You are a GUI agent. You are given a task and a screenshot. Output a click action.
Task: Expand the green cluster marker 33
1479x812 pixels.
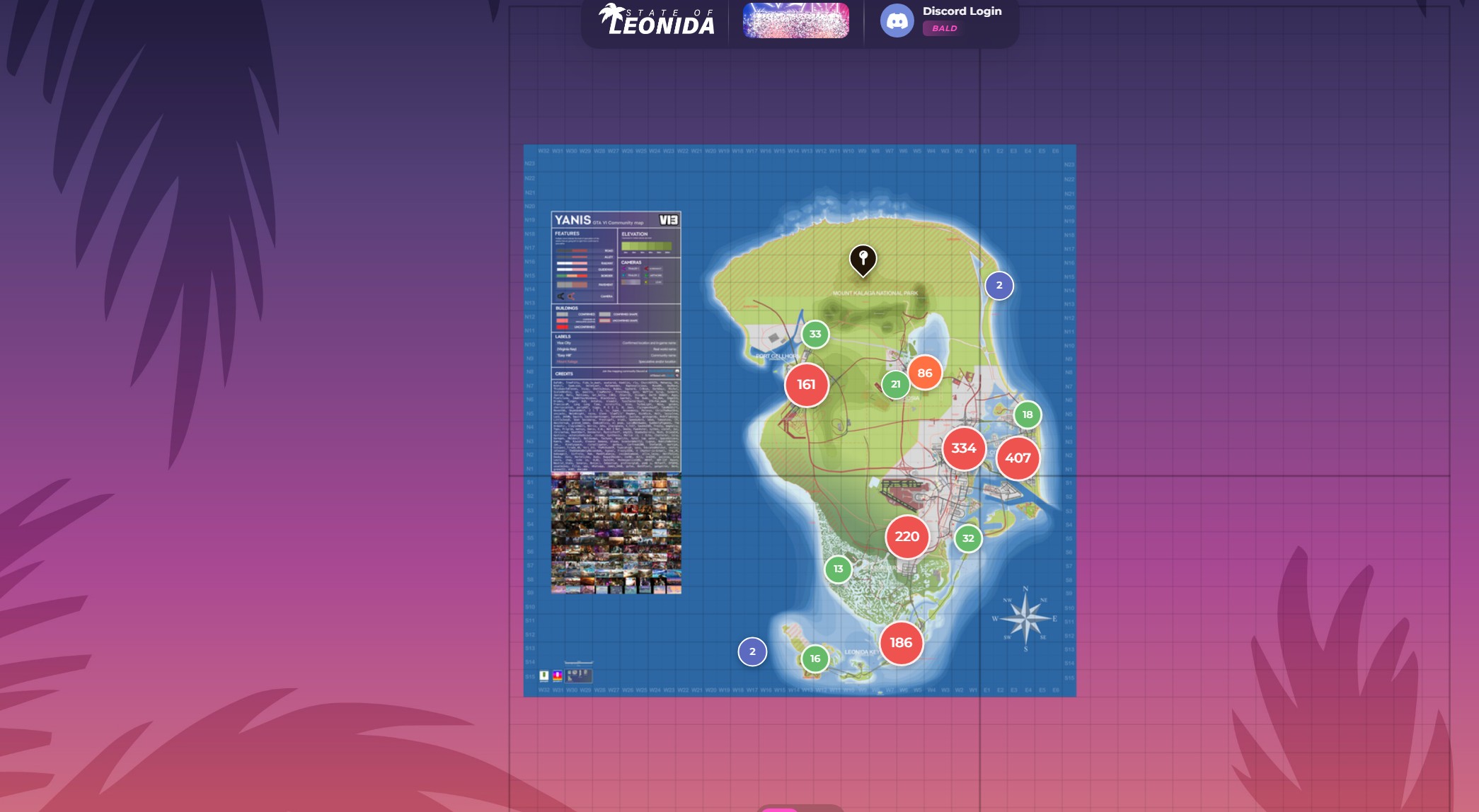tap(815, 335)
